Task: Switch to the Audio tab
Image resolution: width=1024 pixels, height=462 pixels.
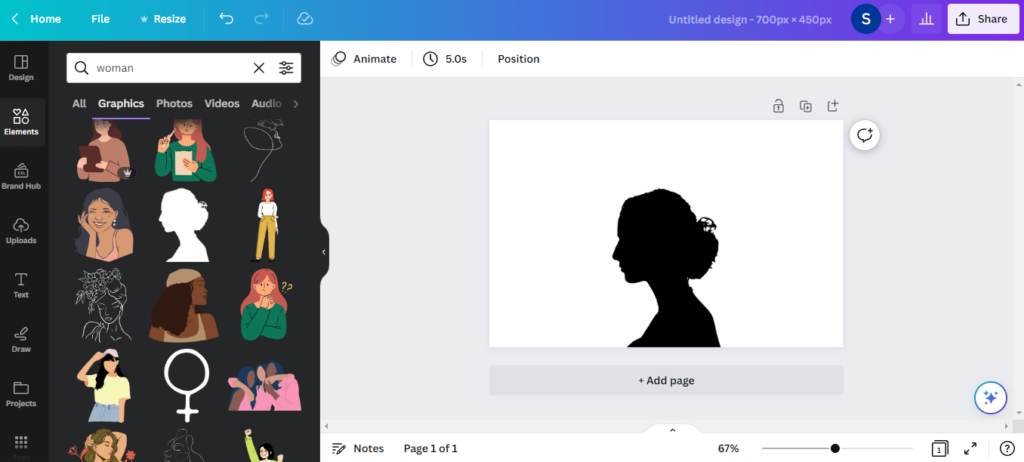Action: (x=266, y=103)
